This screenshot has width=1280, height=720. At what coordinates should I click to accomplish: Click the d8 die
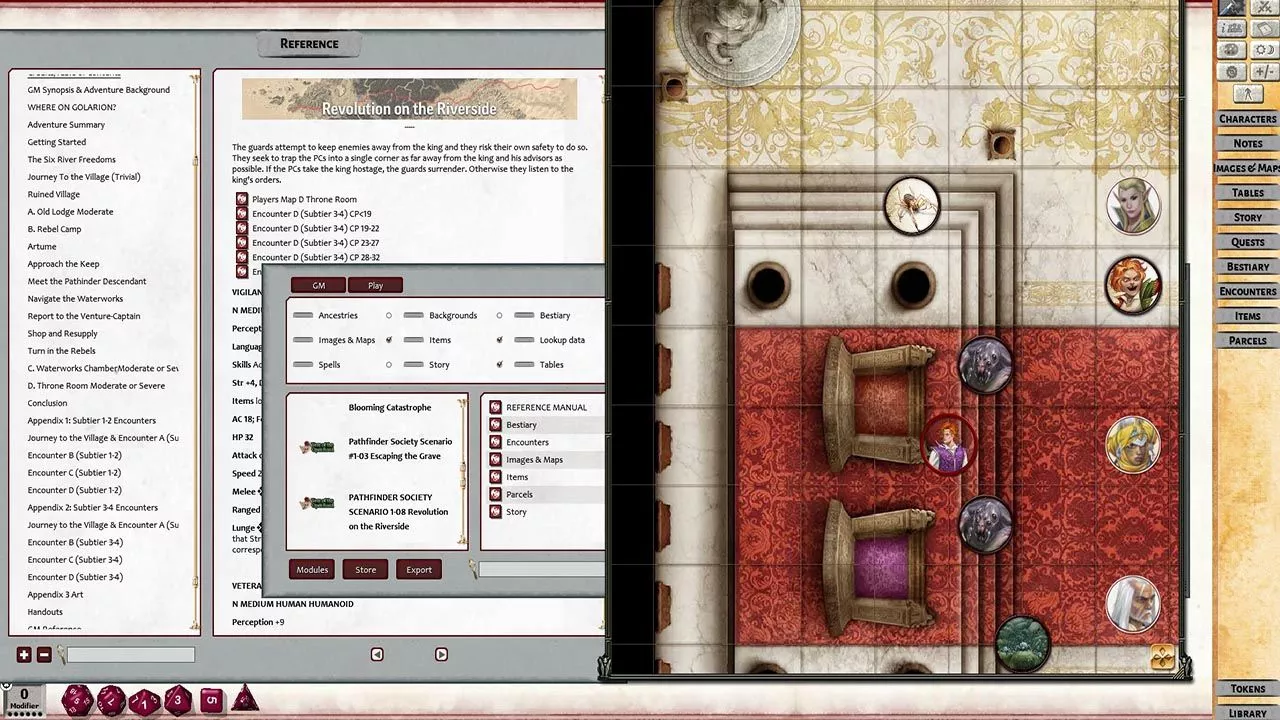(177, 700)
